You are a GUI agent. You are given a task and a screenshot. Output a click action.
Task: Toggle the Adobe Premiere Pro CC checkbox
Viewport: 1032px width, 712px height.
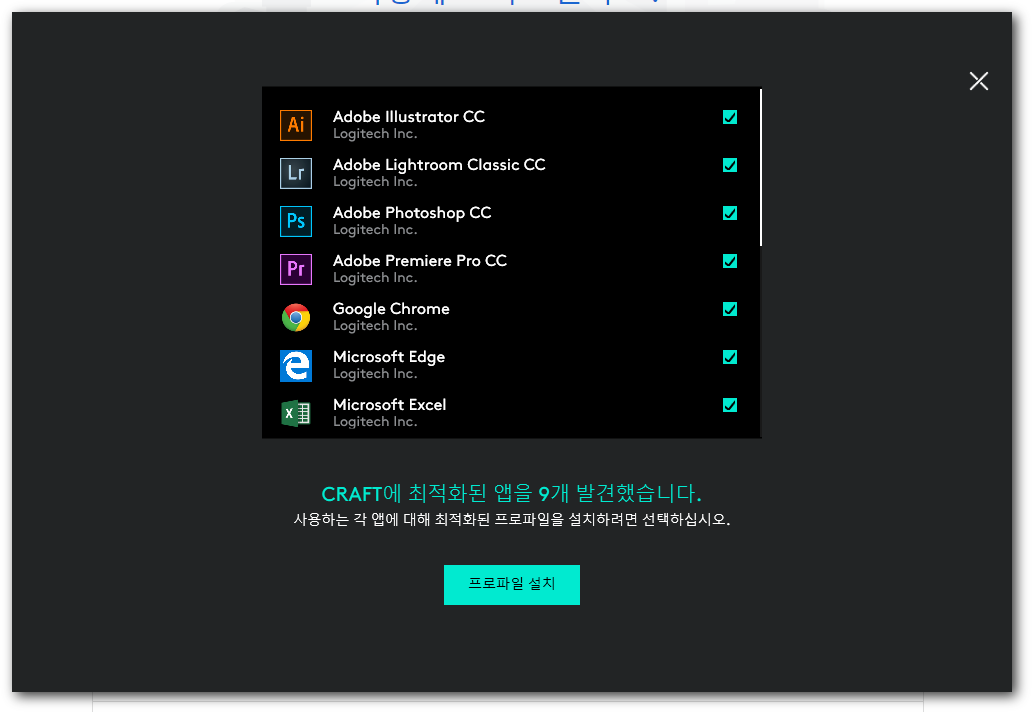coord(729,261)
